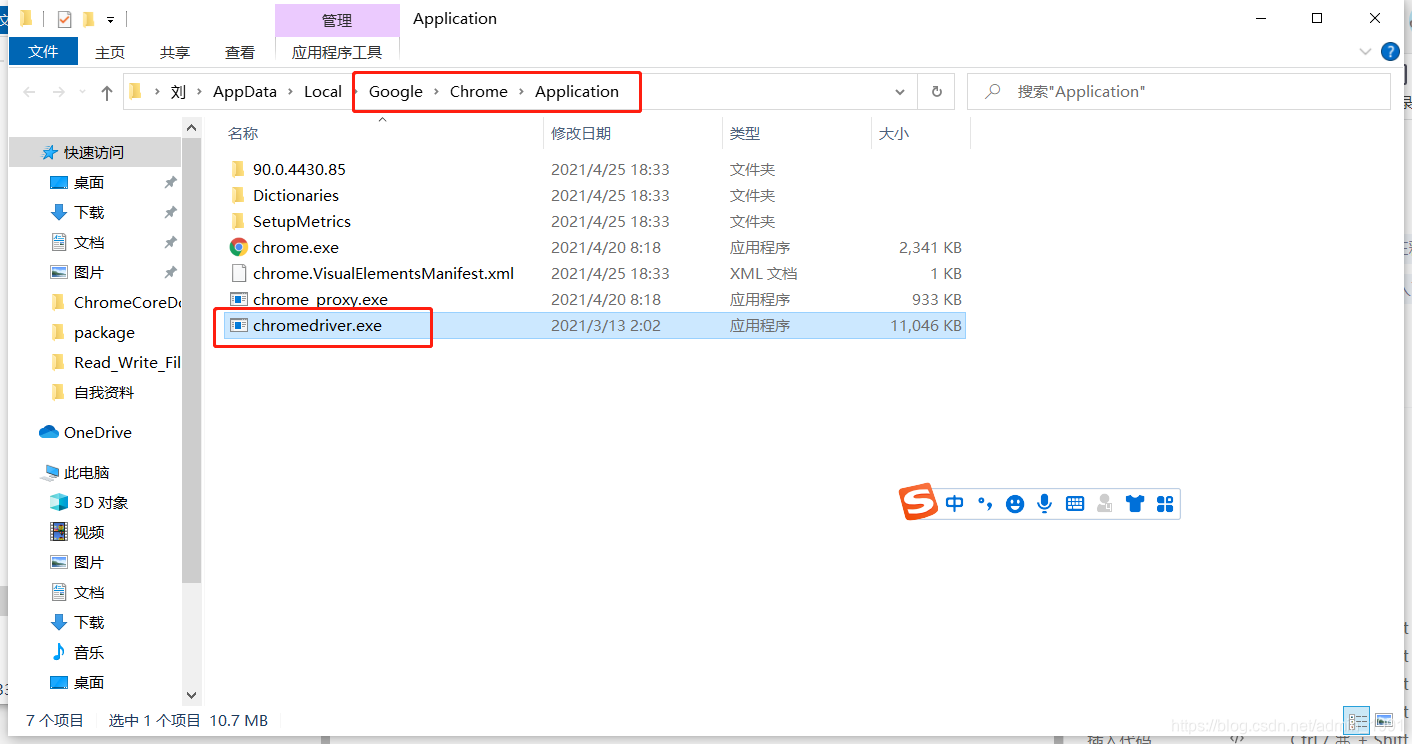
Task: Click the Explorer help question mark icon
Action: 1390,52
